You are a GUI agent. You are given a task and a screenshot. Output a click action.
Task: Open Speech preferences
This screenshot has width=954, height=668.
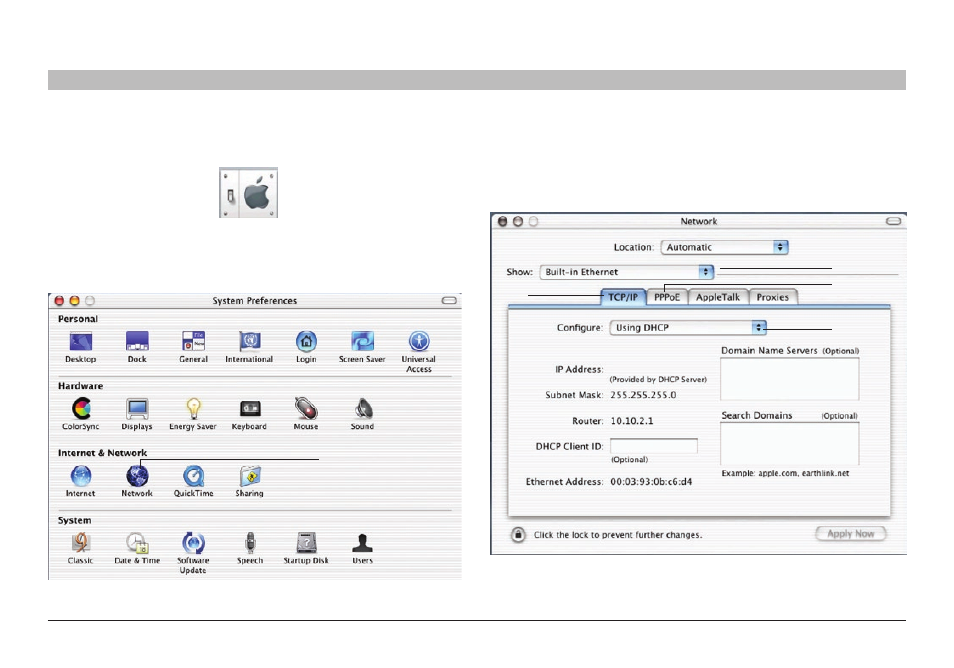click(x=250, y=543)
